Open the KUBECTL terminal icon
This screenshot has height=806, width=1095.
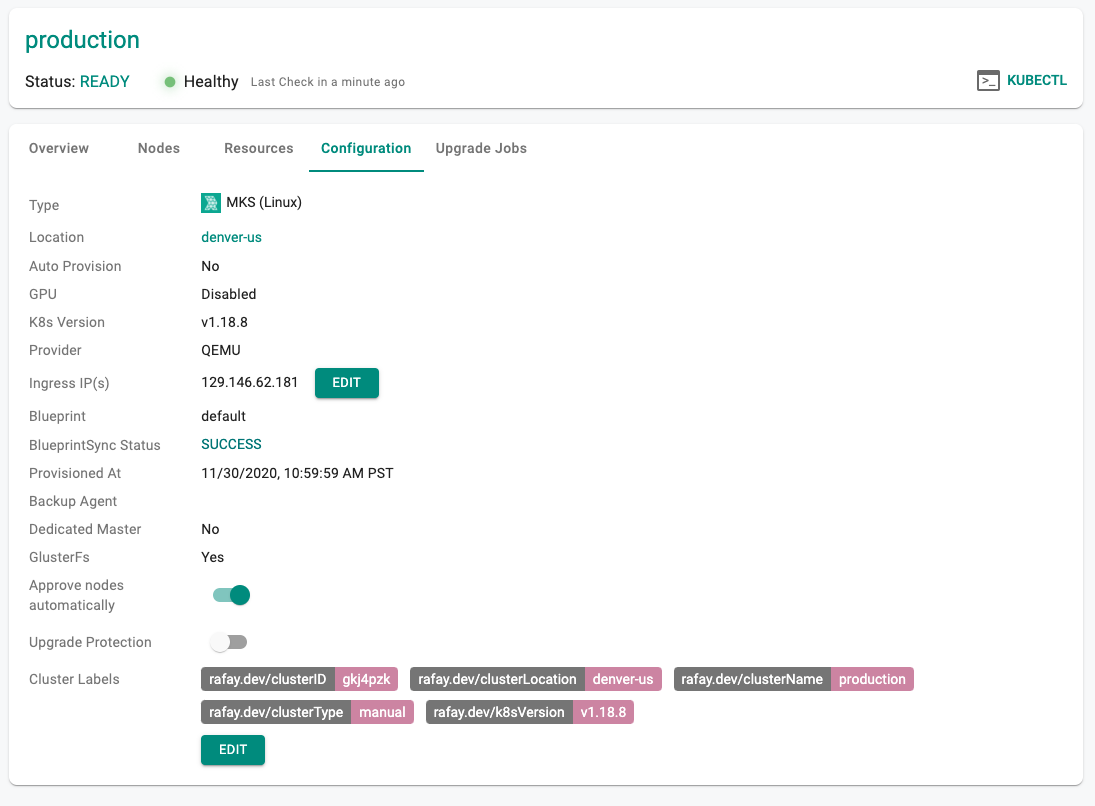pos(987,81)
